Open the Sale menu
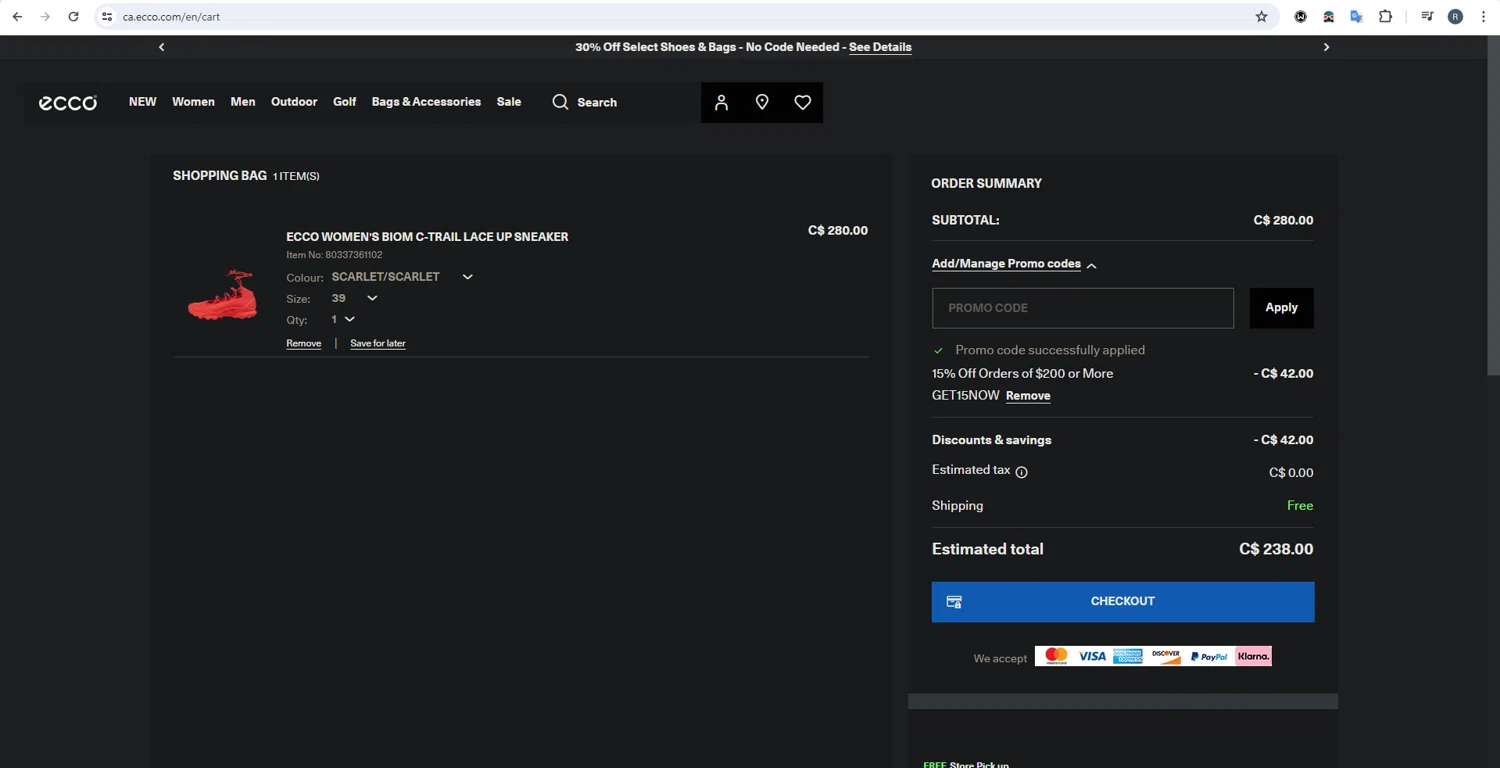This screenshot has width=1500, height=768. click(x=509, y=102)
